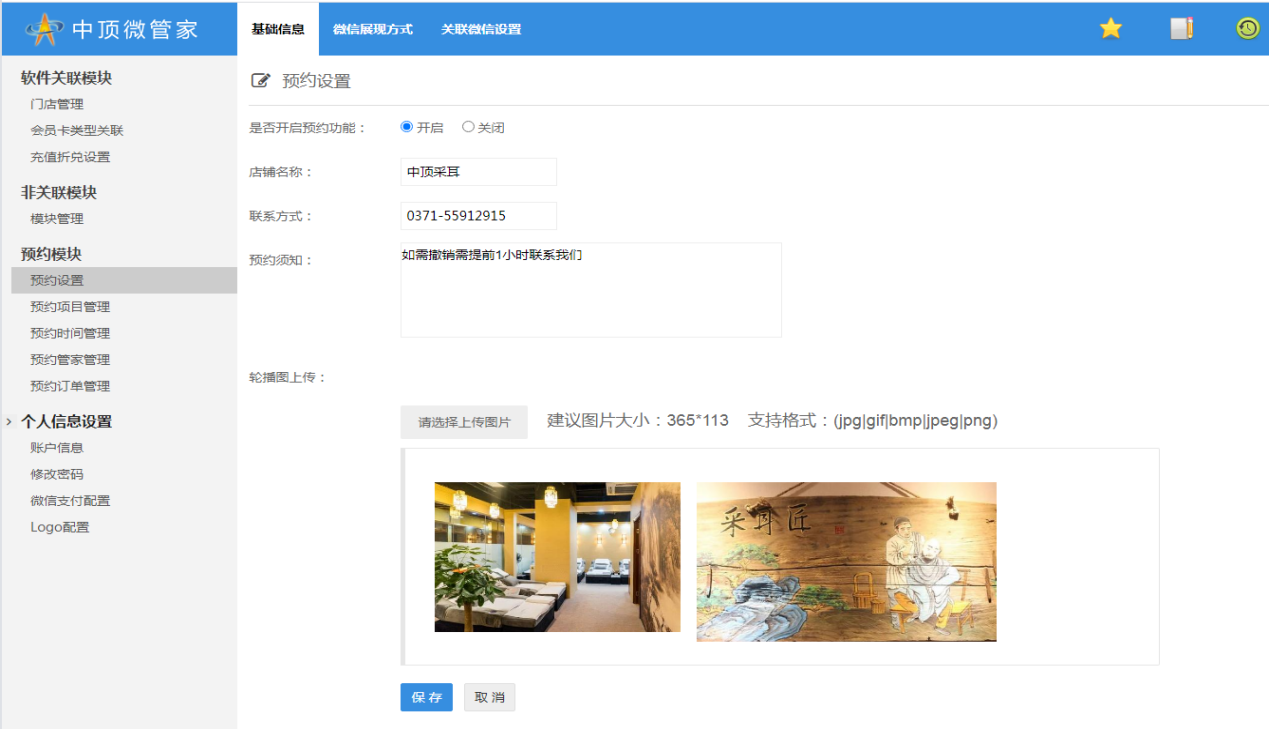1269x729 pixels.
Task: Open 门店管理 in sidebar
Action: [x=57, y=104]
